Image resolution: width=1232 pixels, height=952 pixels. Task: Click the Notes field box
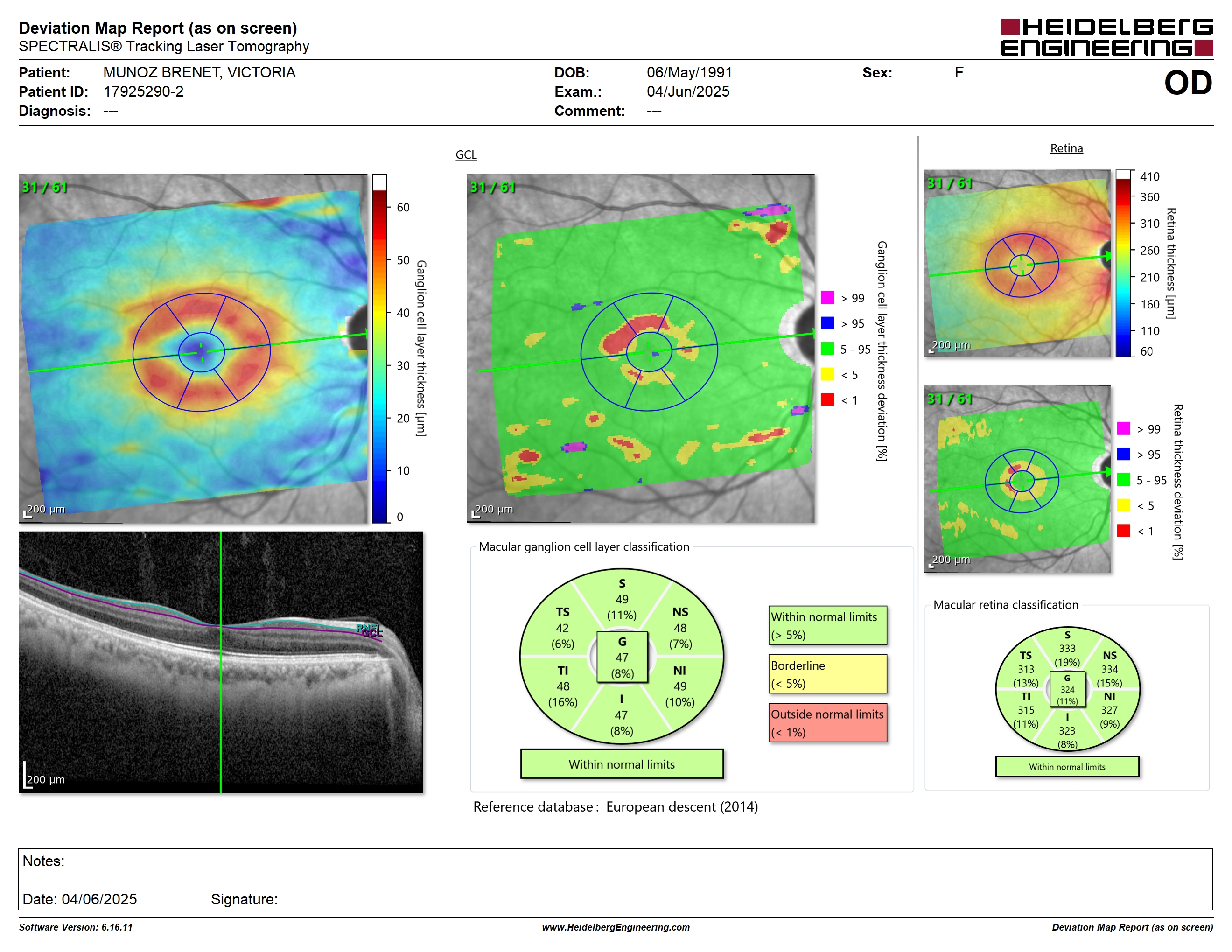tap(616, 879)
